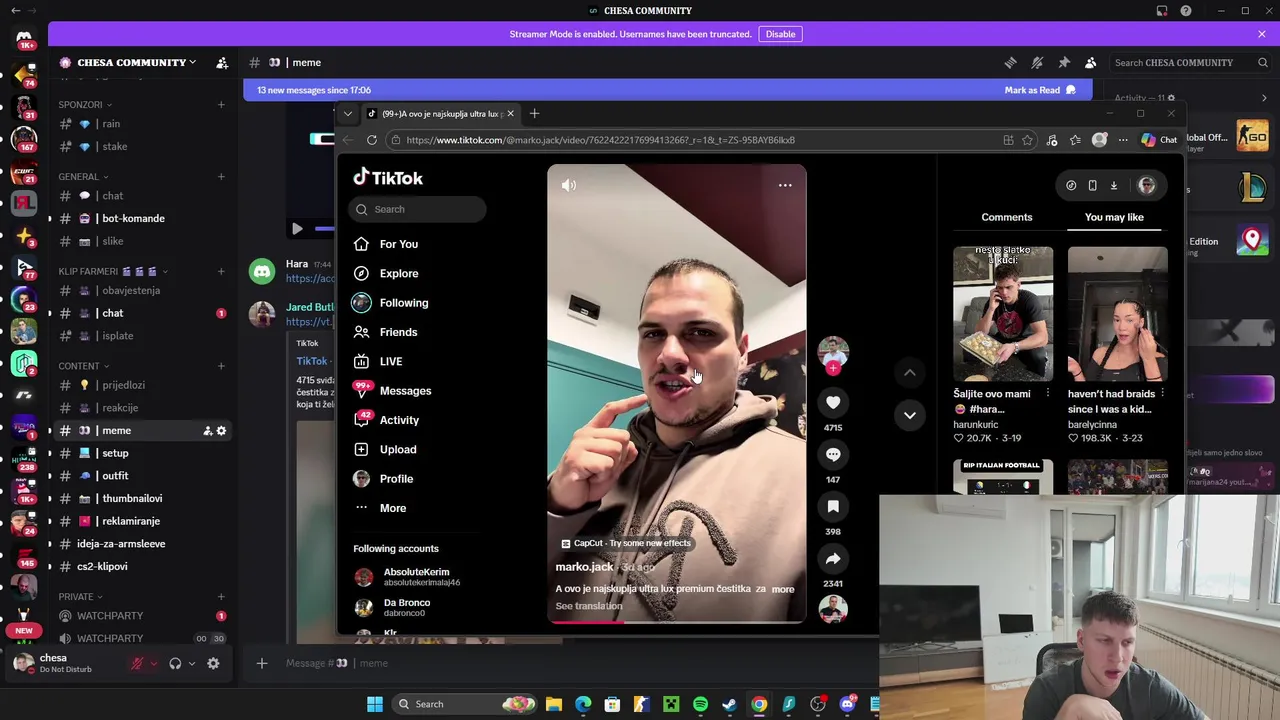
Task: Focus the TikTok search field
Action: (x=418, y=209)
